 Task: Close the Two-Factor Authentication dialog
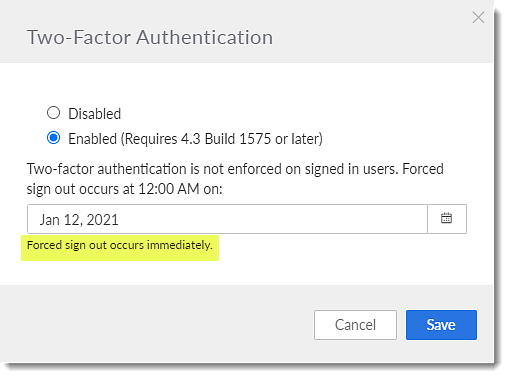tap(478, 18)
